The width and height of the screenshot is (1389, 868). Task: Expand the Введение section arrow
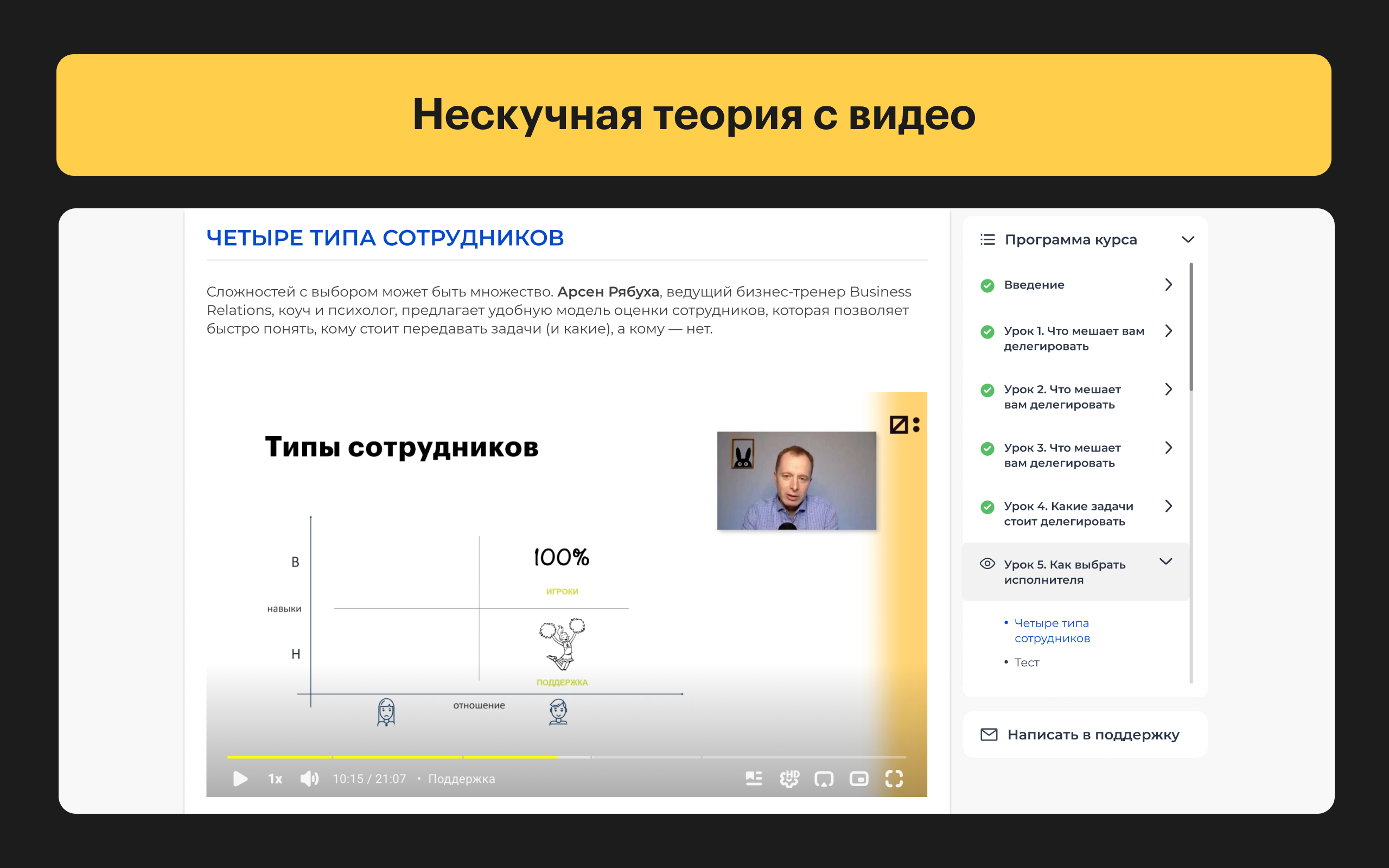point(1168,285)
